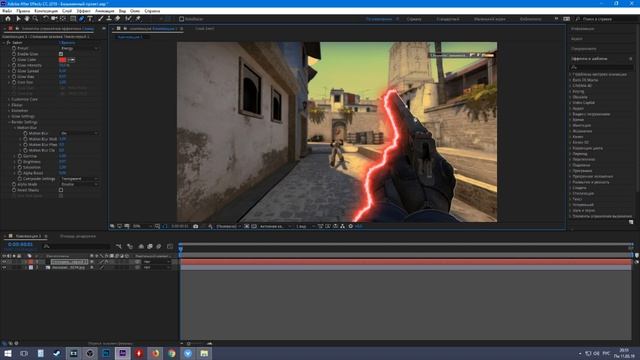Image resolution: width=640 pixels, height=360 pixels.
Task: Click the Glow Color eyedropper icon
Action: point(71,60)
